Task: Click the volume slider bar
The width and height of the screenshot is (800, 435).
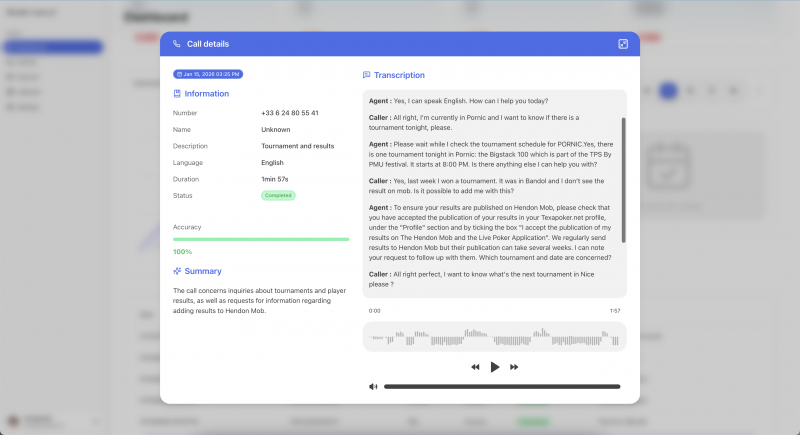Action: click(502, 387)
